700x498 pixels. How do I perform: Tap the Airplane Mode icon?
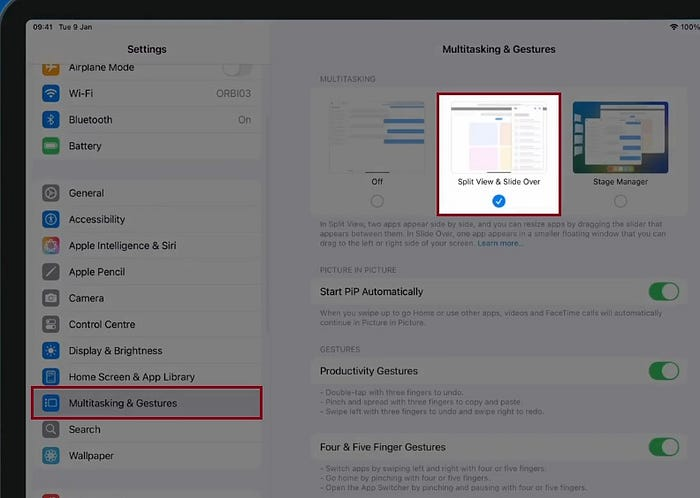coord(51,68)
